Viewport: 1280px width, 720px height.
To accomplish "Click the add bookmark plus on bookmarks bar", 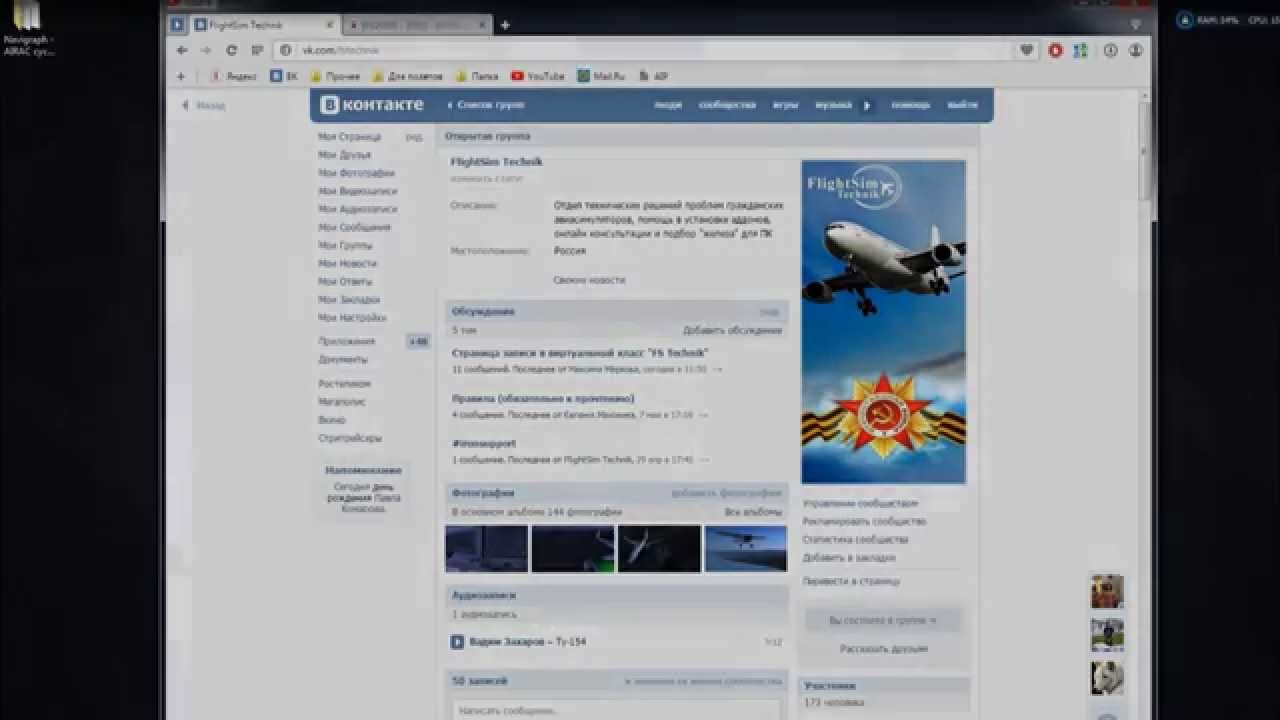I will point(181,76).
